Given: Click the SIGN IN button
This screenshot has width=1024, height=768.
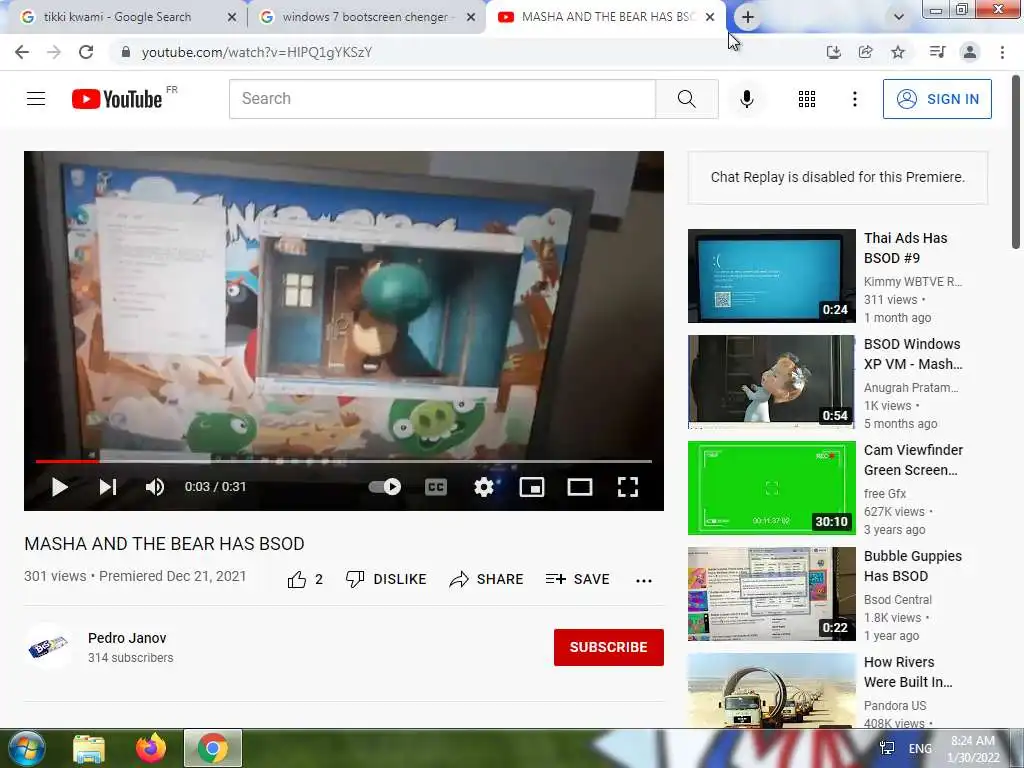Looking at the screenshot, I should click(x=937, y=99).
